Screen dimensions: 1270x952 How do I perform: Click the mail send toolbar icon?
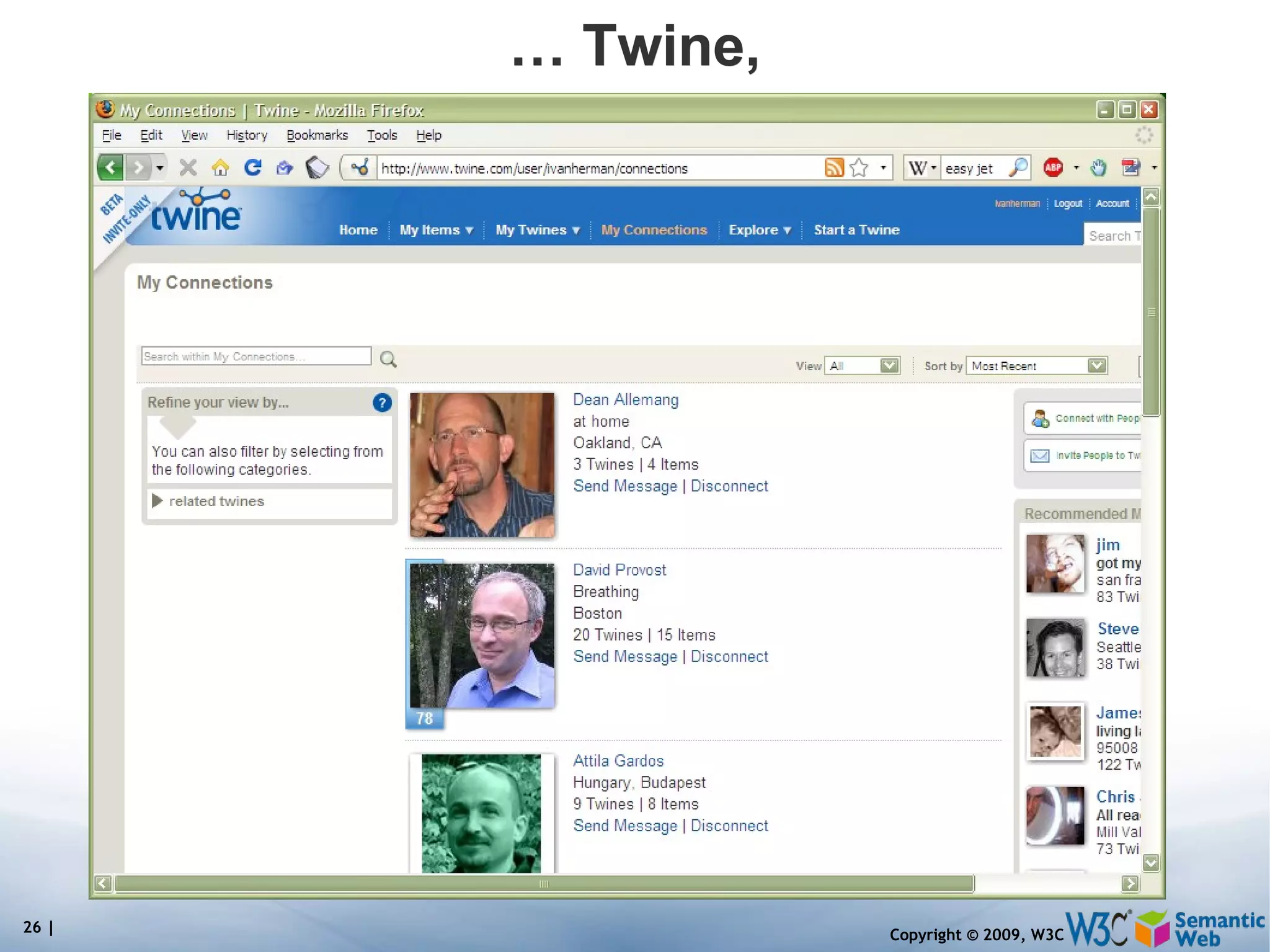click(285, 167)
